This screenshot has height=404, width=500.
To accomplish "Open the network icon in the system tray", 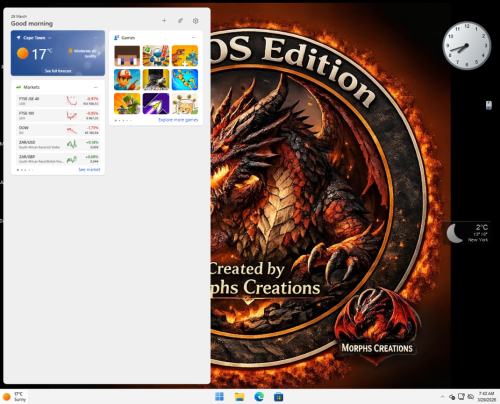I will (x=461, y=396).
